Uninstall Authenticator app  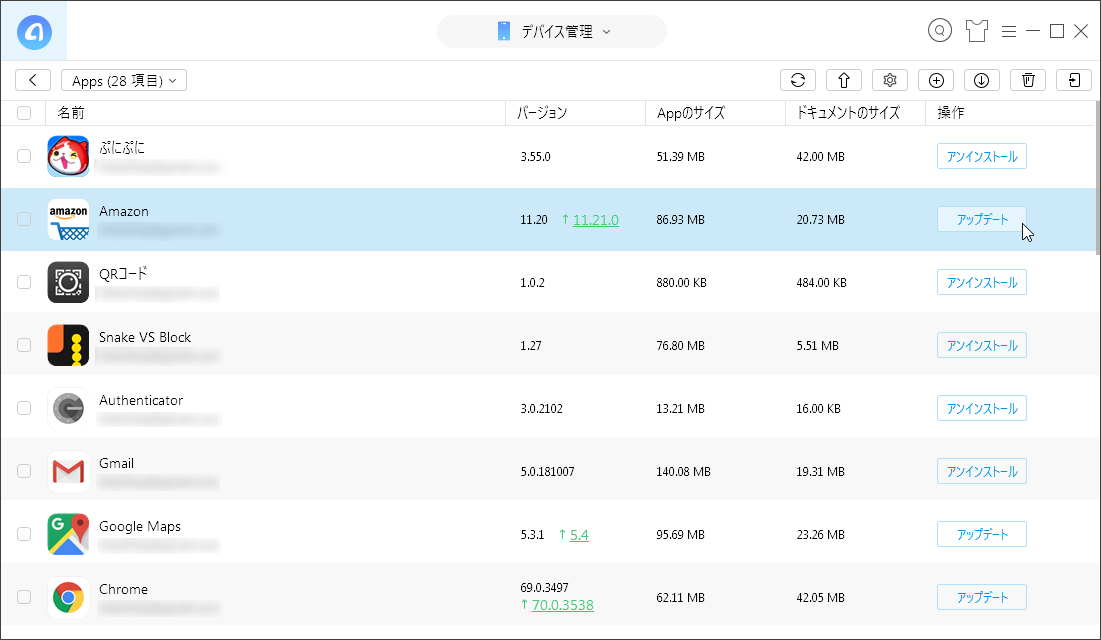pyautogui.click(x=982, y=407)
